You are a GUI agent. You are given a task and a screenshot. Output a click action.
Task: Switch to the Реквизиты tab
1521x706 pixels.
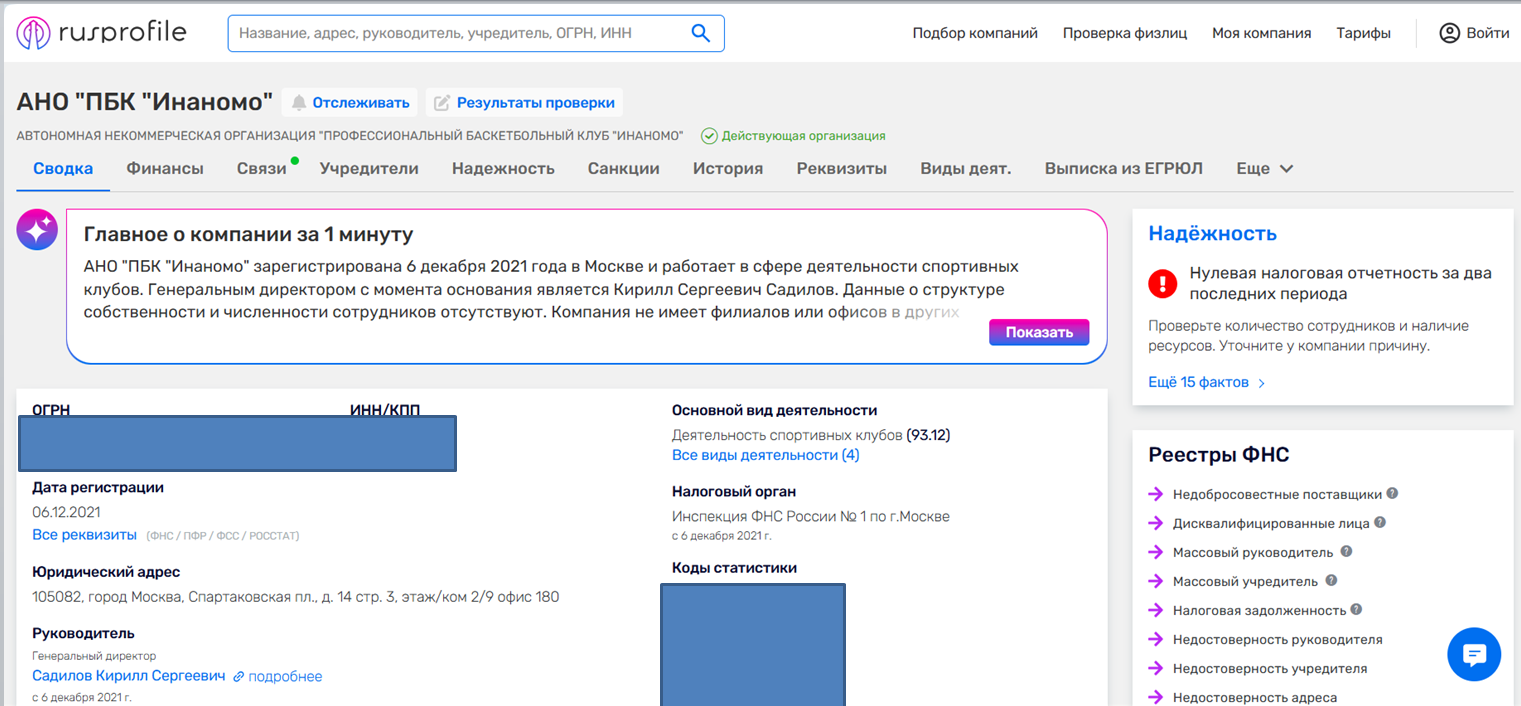842,169
